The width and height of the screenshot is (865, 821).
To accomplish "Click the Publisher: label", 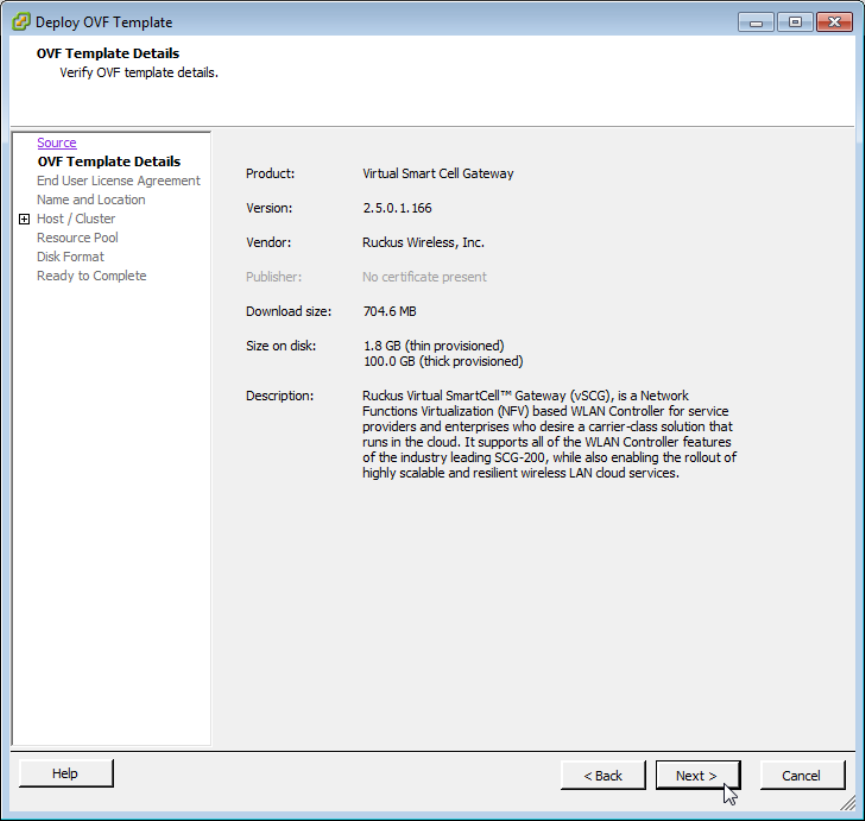I will [x=274, y=277].
